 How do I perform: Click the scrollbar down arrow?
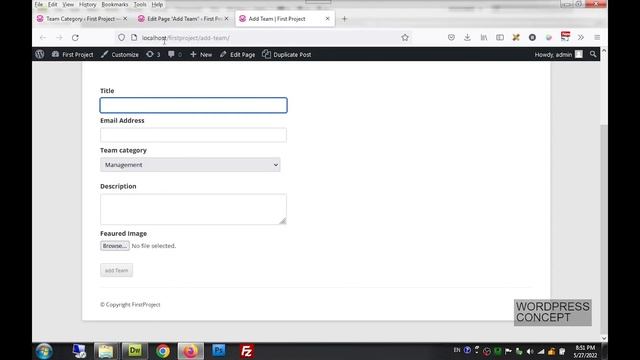604,338
